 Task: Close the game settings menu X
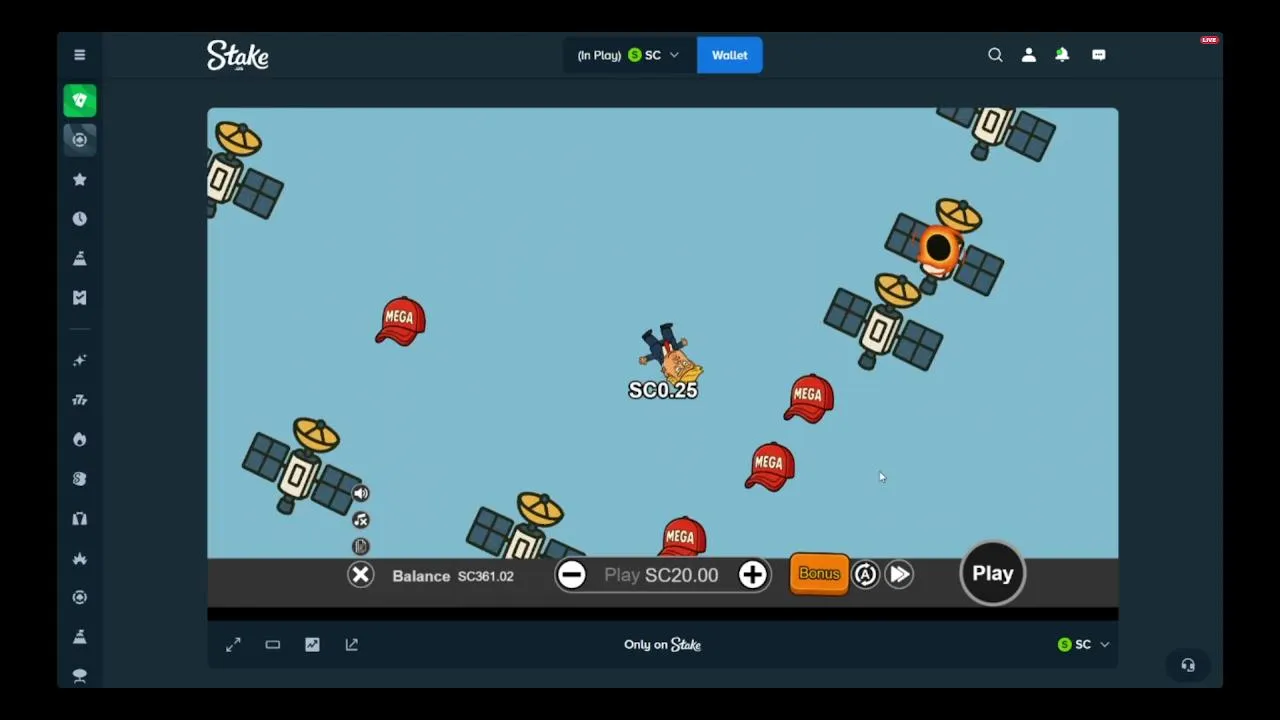click(361, 575)
